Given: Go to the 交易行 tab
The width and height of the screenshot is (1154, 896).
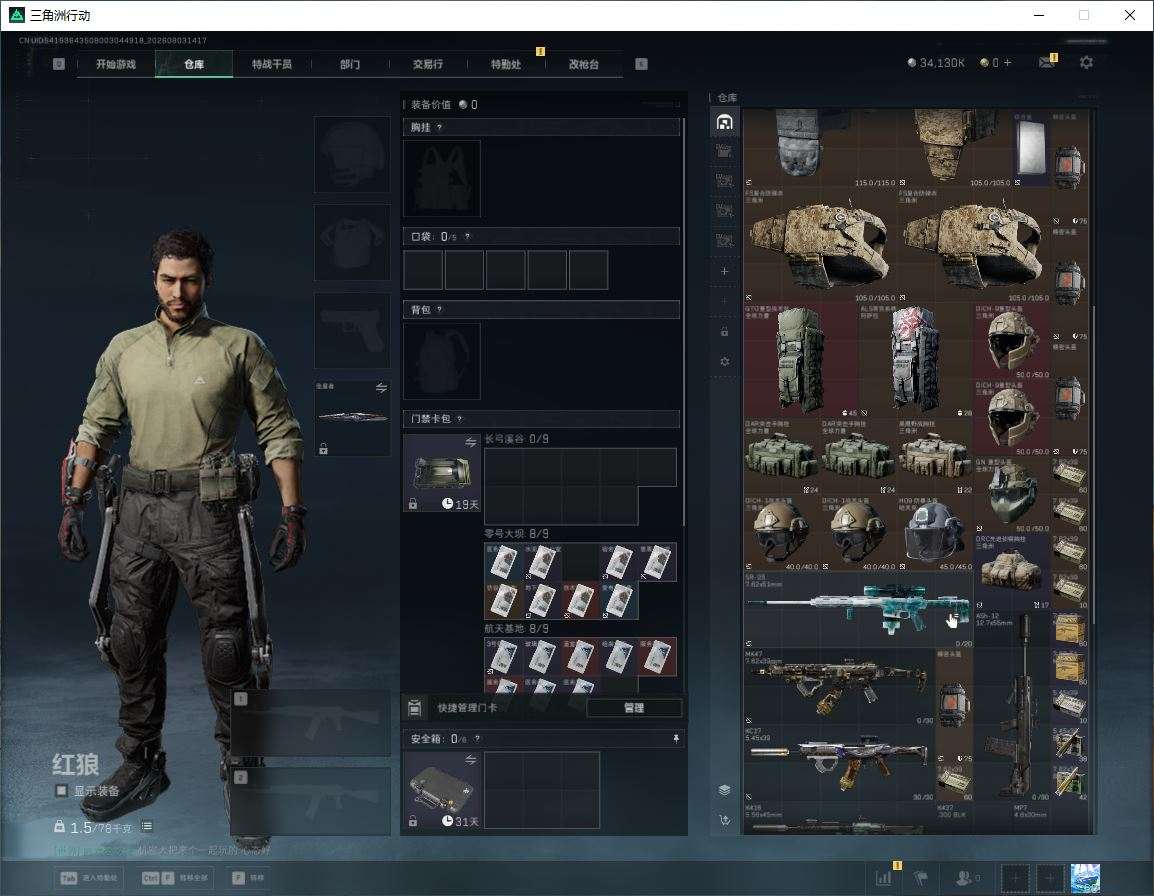Looking at the screenshot, I should [x=428, y=64].
